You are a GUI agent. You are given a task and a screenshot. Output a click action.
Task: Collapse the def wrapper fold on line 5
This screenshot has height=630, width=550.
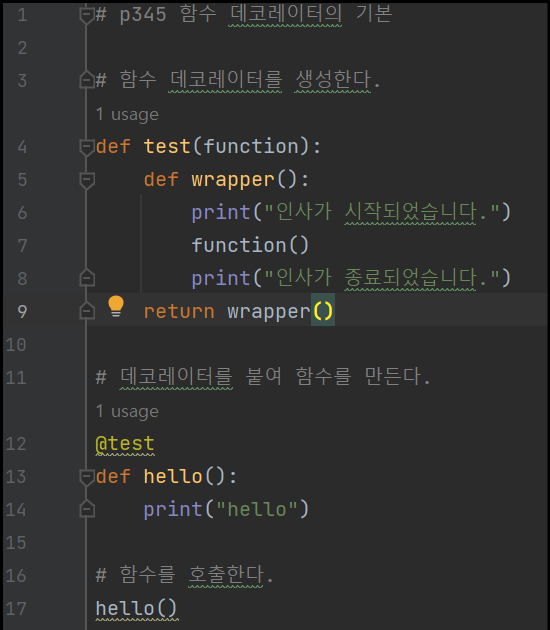pyautogui.click(x=87, y=180)
